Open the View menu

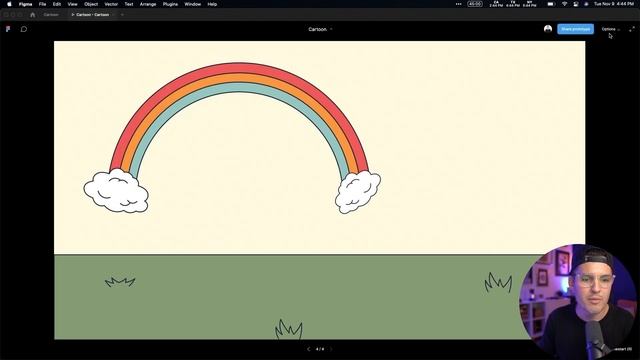[x=72, y=4]
